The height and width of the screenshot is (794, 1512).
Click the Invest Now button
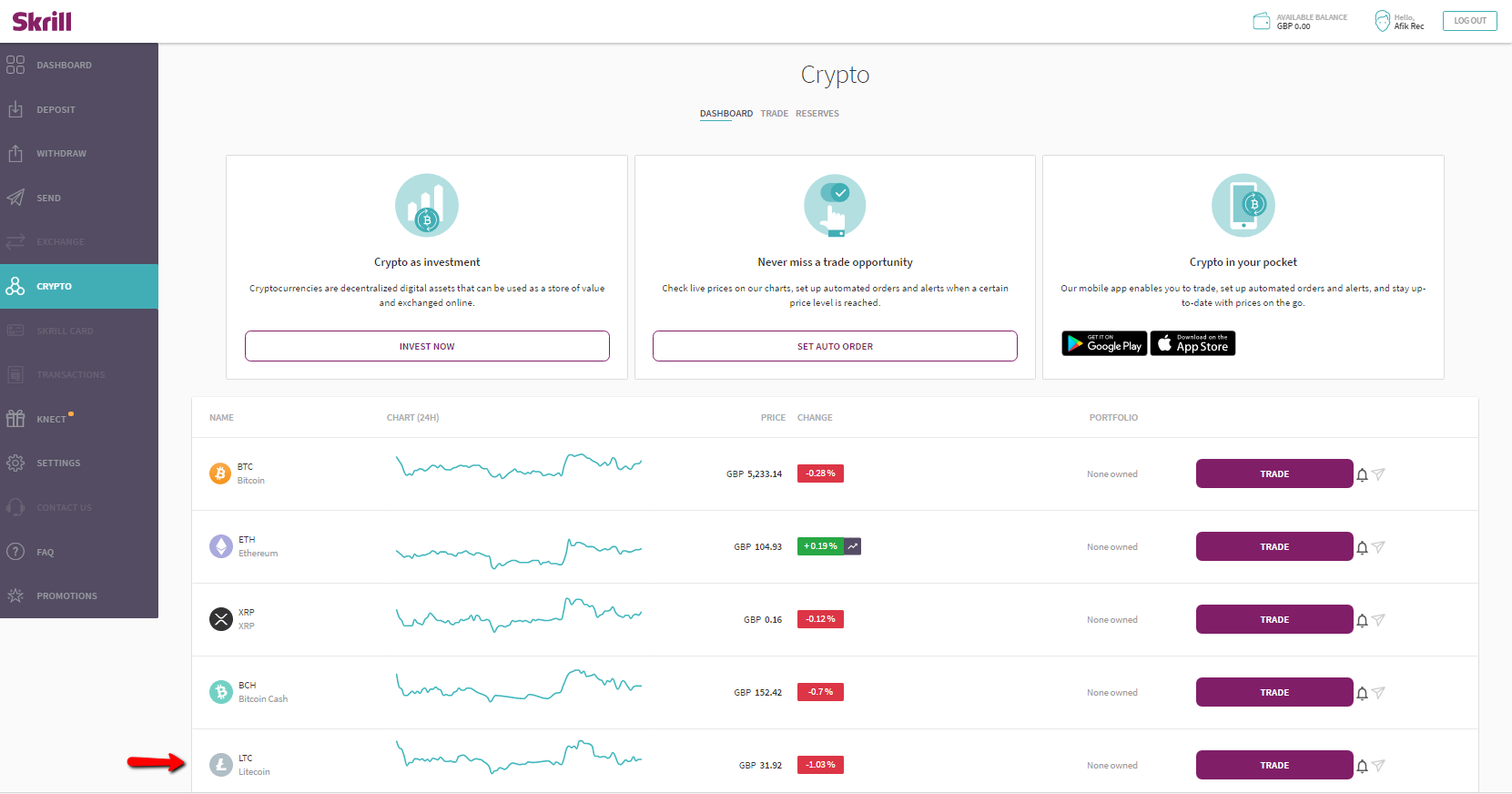pyautogui.click(x=427, y=346)
